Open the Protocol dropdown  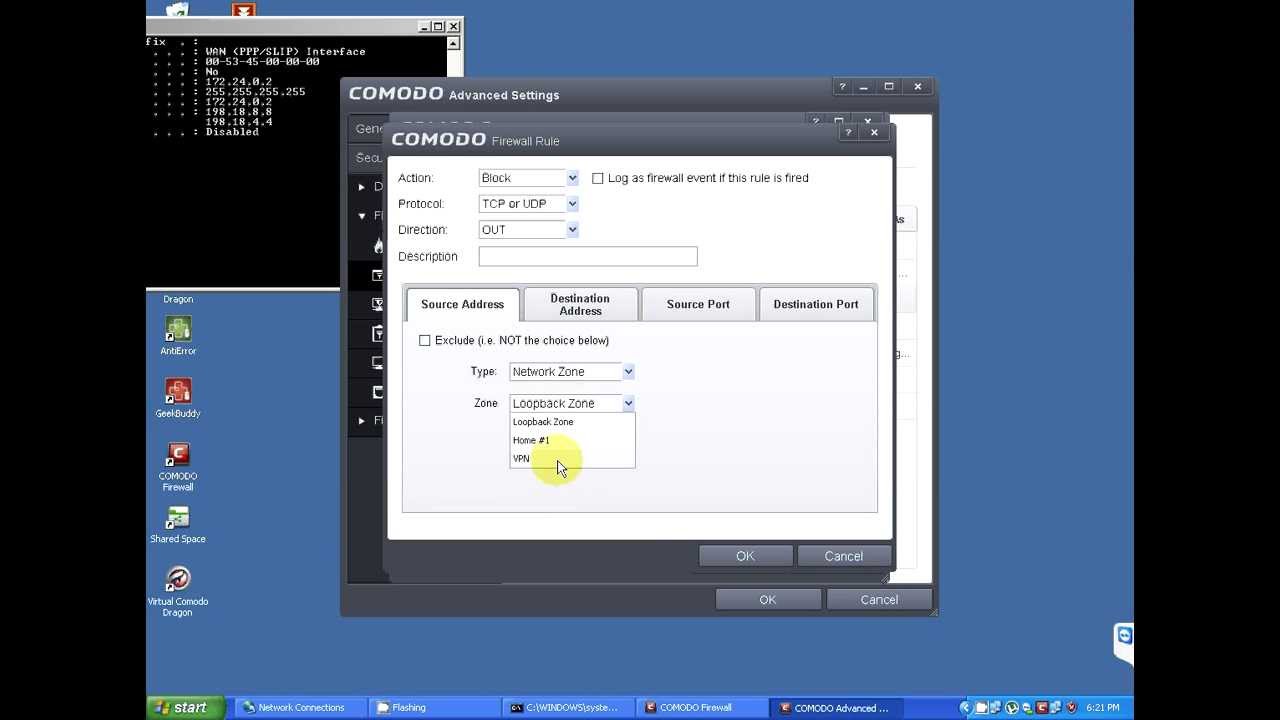click(529, 204)
